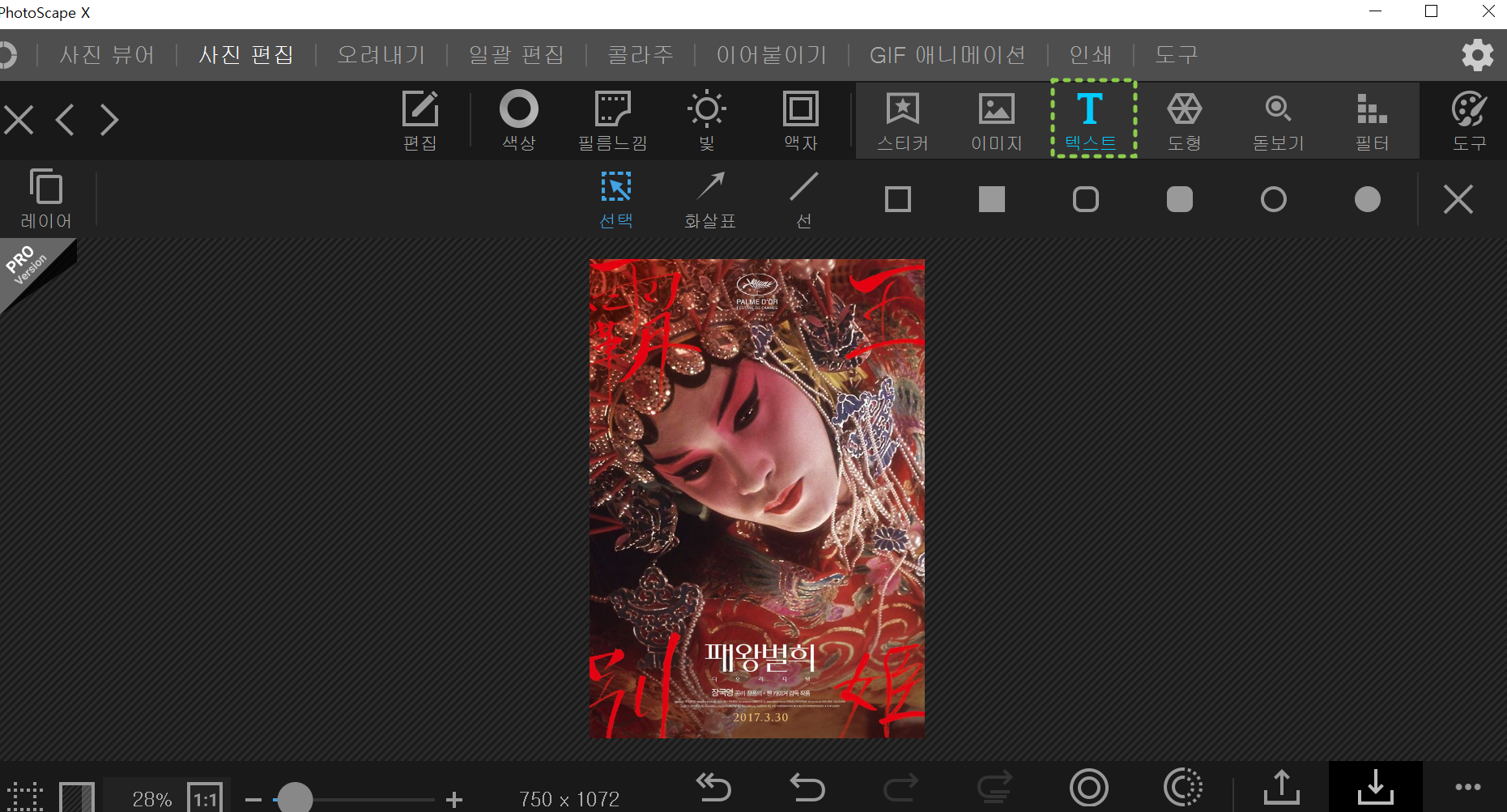Screen dimensions: 1507x812
Task: Click the save download icon
Action: tap(1376, 787)
